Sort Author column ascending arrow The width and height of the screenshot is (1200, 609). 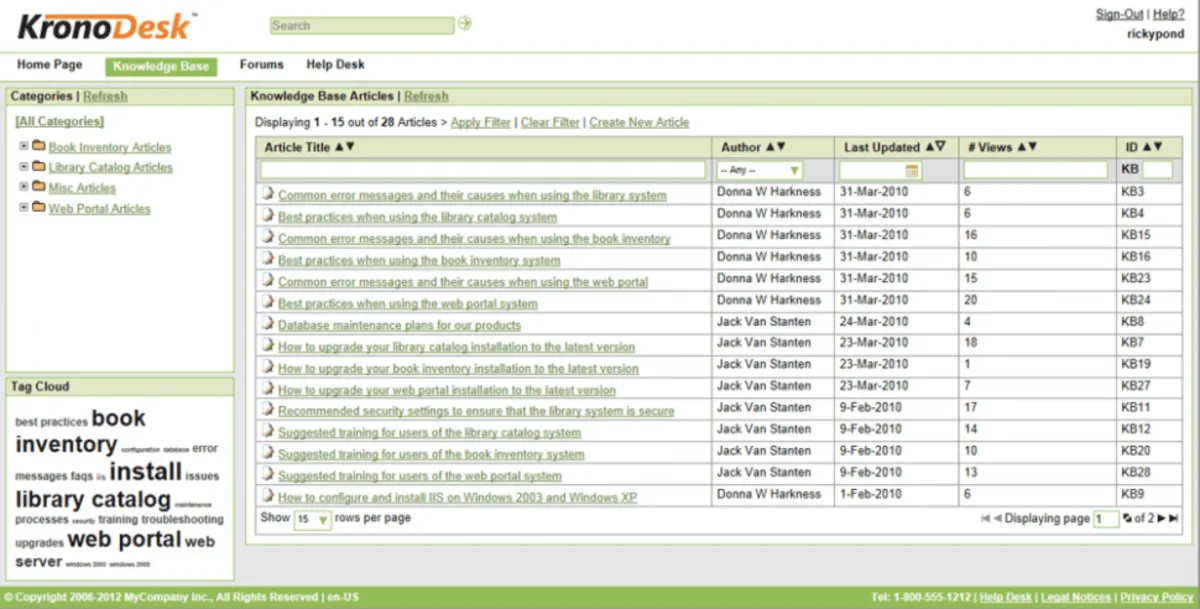(x=770, y=147)
